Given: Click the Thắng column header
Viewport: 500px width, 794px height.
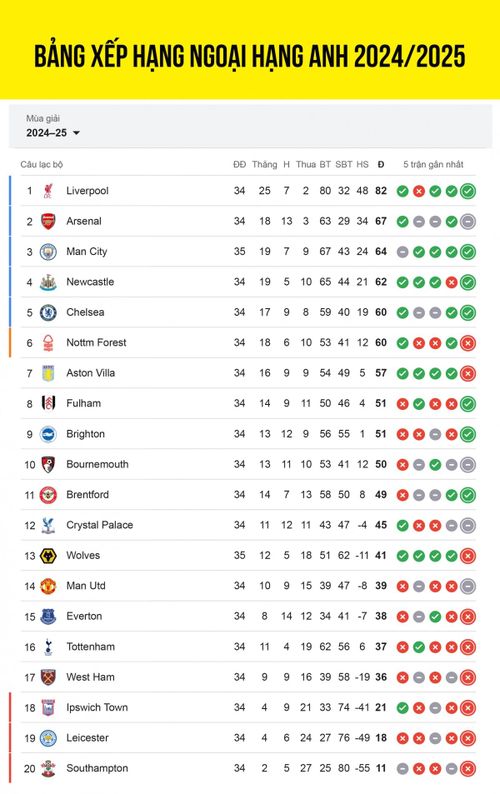Looking at the screenshot, I should coord(264,165).
